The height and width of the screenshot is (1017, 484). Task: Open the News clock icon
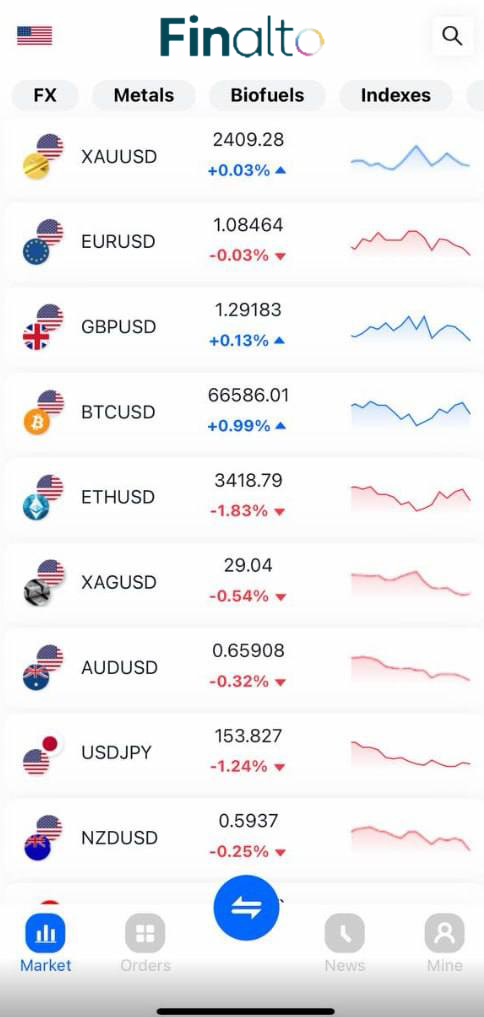coord(345,934)
